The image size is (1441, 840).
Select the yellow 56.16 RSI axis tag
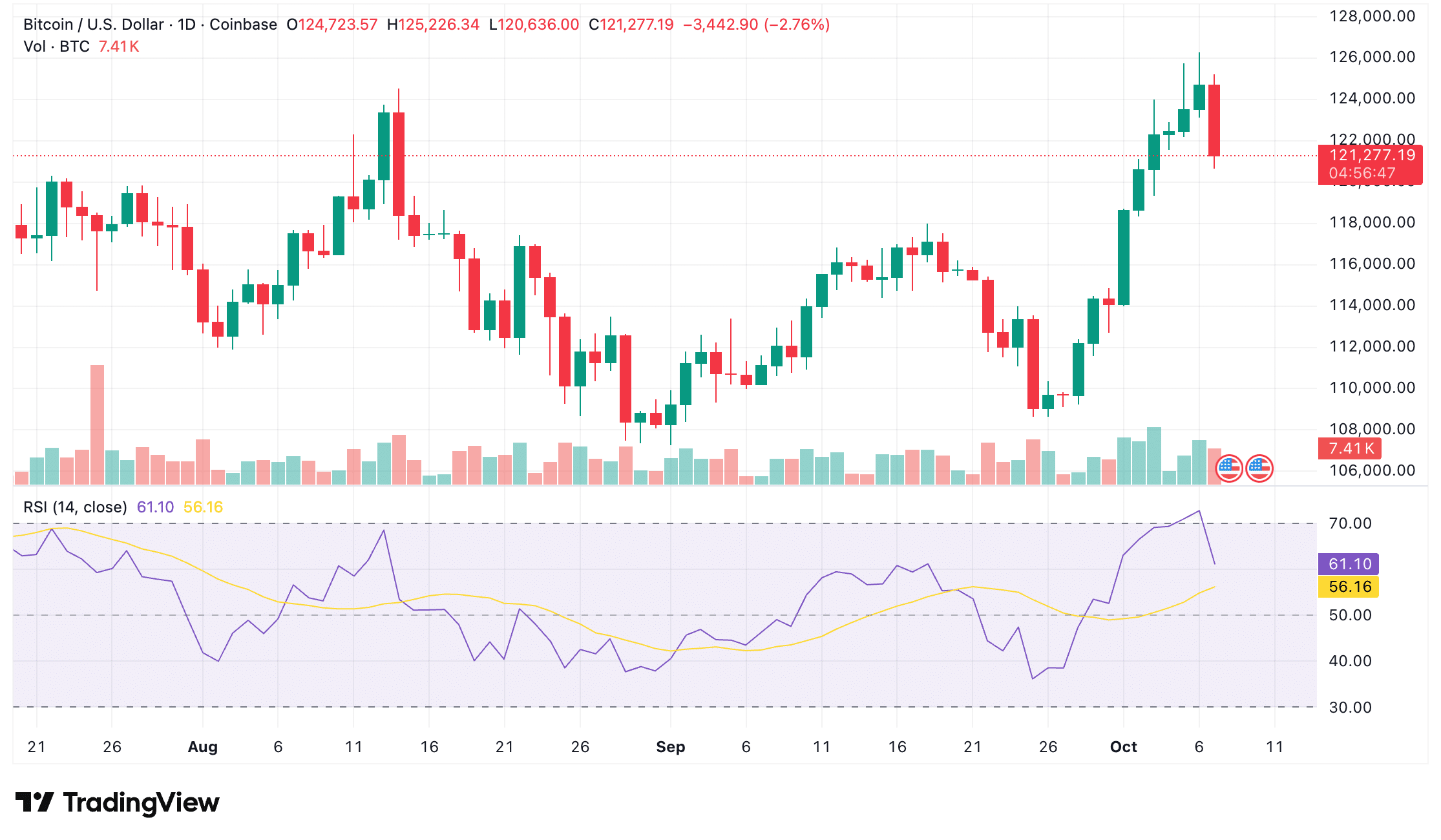[1349, 587]
